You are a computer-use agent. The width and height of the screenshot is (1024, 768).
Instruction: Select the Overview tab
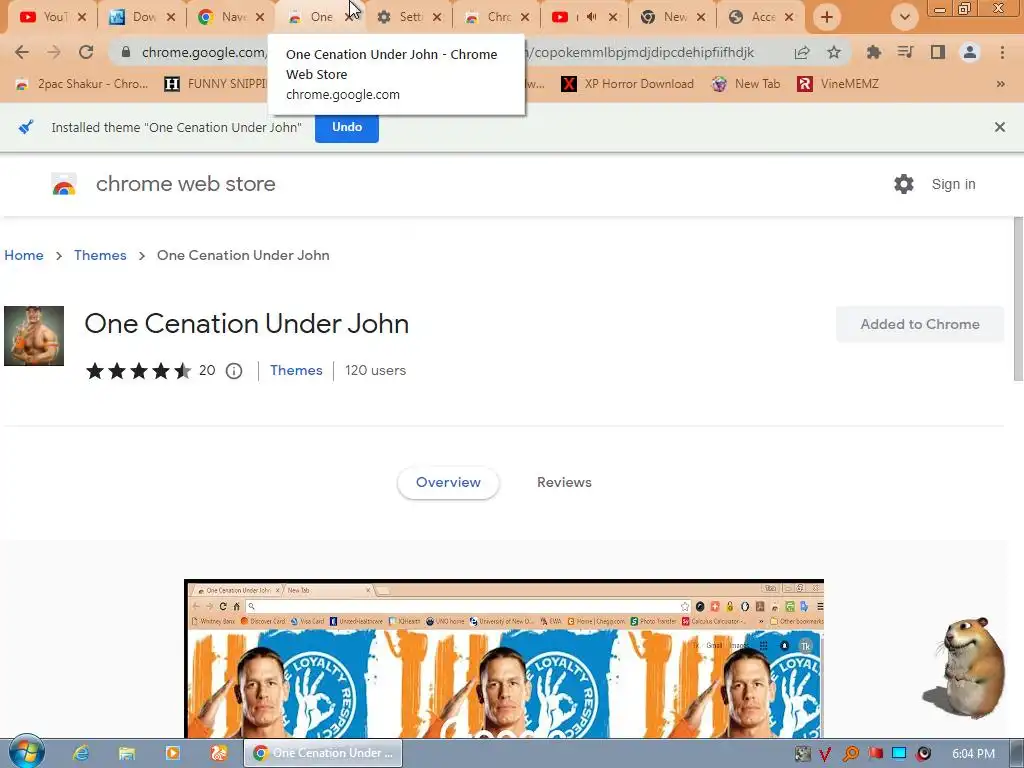click(x=448, y=483)
